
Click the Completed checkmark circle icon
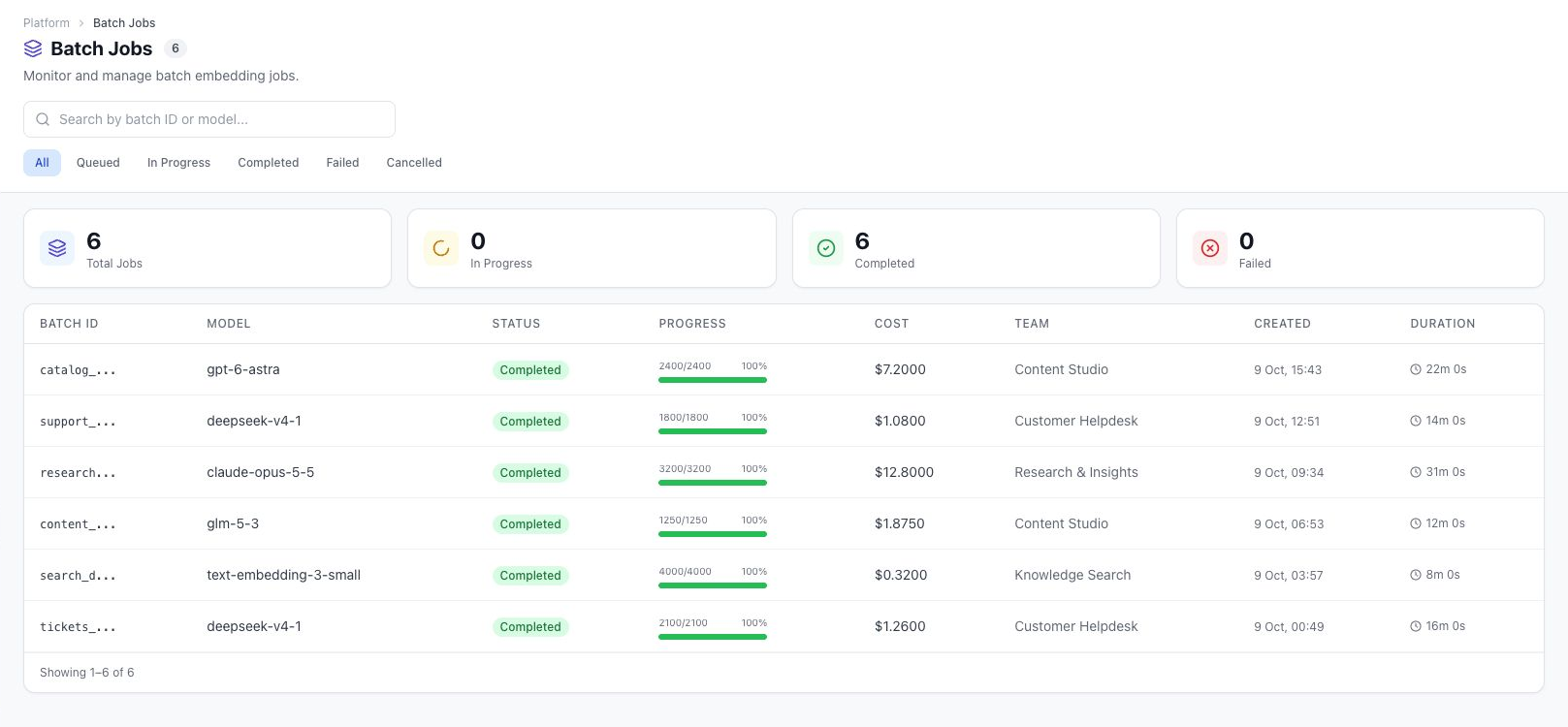pos(826,248)
